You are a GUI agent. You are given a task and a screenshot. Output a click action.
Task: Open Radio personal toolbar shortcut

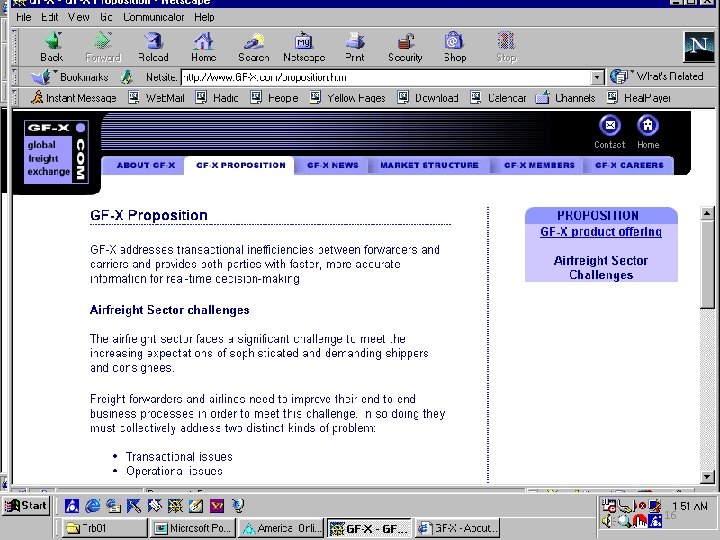tap(217, 98)
